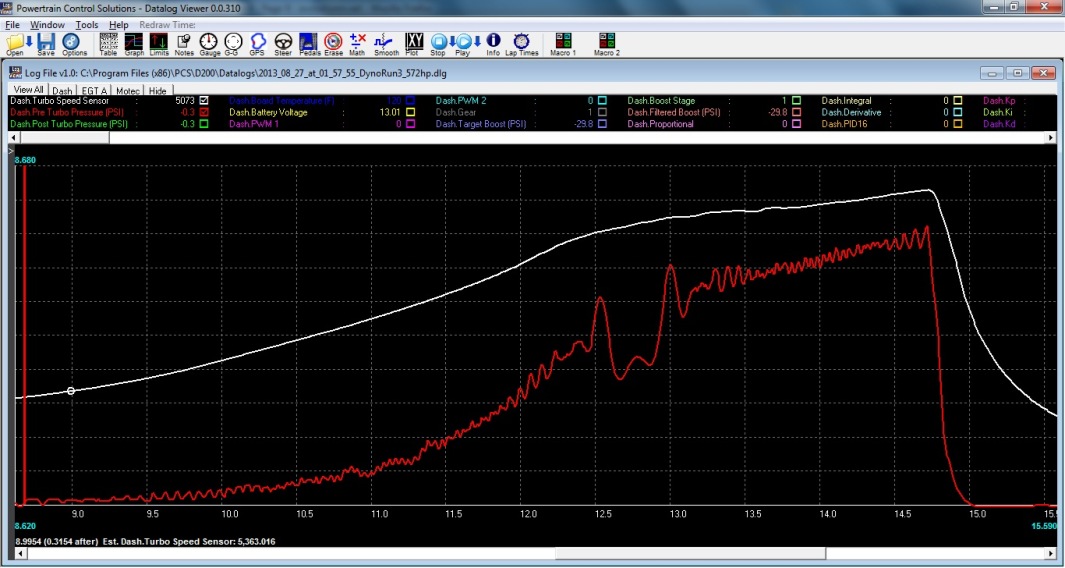Select the G-G diagram tool
1065x568 pixels.
tap(233, 42)
